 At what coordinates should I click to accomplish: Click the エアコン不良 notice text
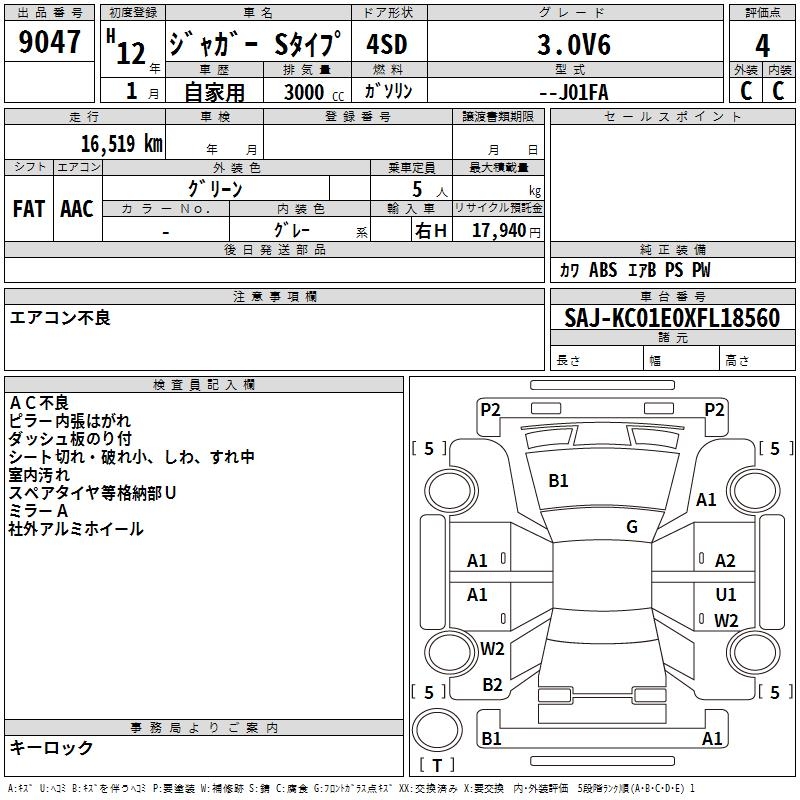tap(60, 318)
